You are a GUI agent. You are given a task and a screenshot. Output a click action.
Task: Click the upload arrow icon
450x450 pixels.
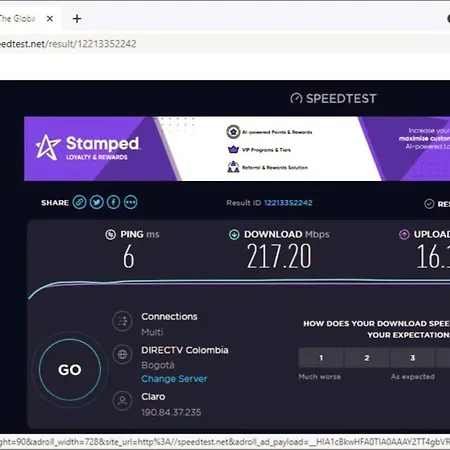coord(404,234)
